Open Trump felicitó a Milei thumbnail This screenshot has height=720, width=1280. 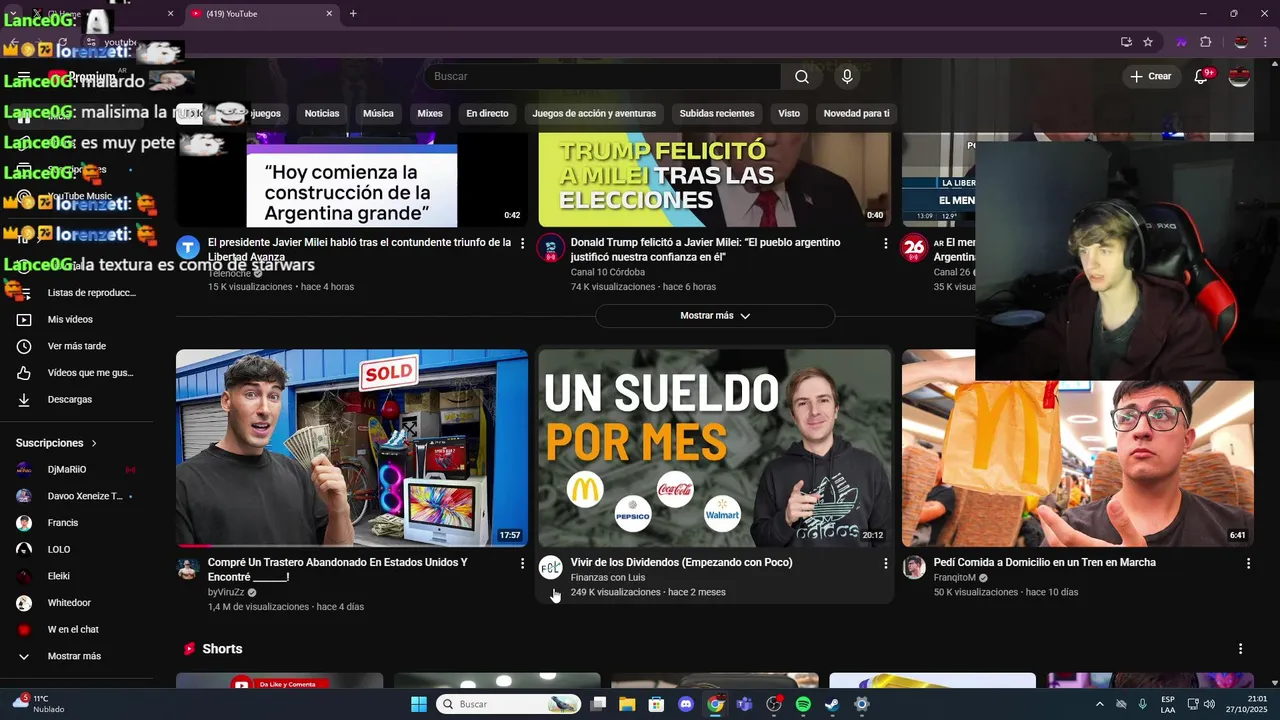(x=715, y=179)
